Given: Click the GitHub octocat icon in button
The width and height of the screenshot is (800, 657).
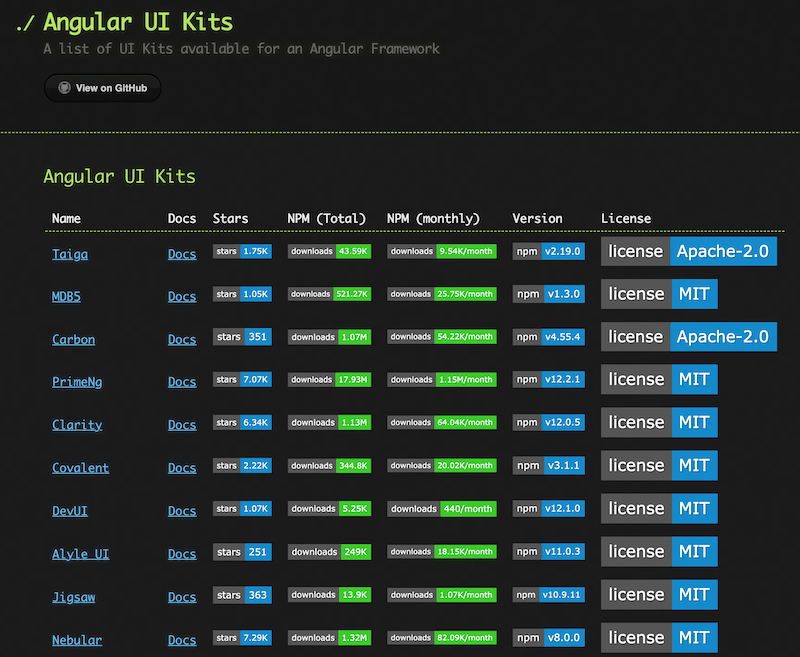Looking at the screenshot, I should tap(64, 88).
